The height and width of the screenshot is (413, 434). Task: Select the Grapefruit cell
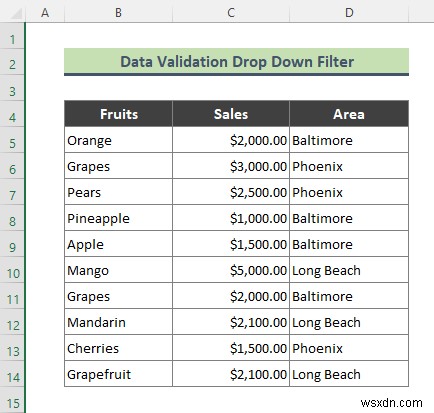tap(118, 374)
